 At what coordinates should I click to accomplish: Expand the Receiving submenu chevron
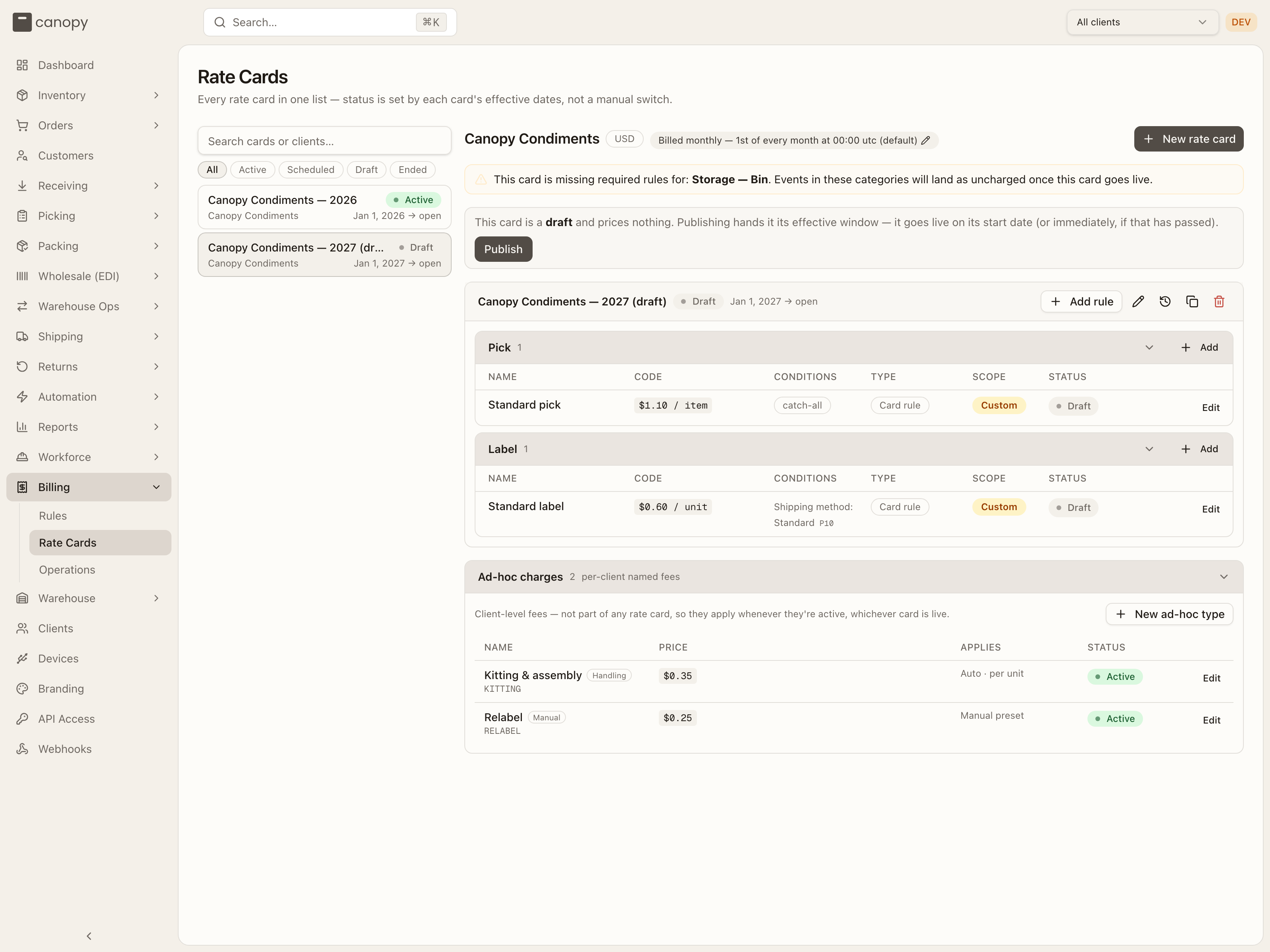[156, 186]
